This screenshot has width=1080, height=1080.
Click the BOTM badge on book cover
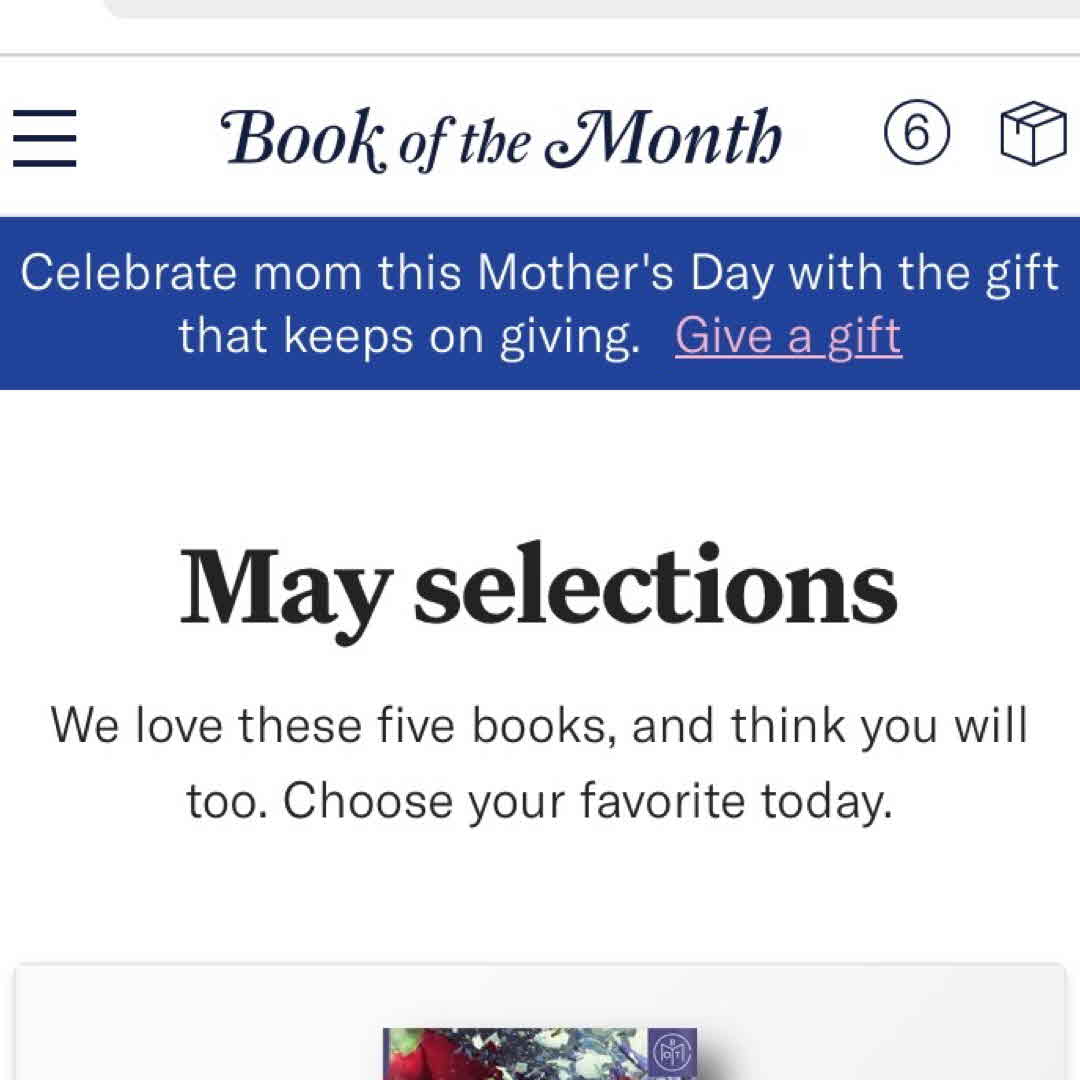672,1053
